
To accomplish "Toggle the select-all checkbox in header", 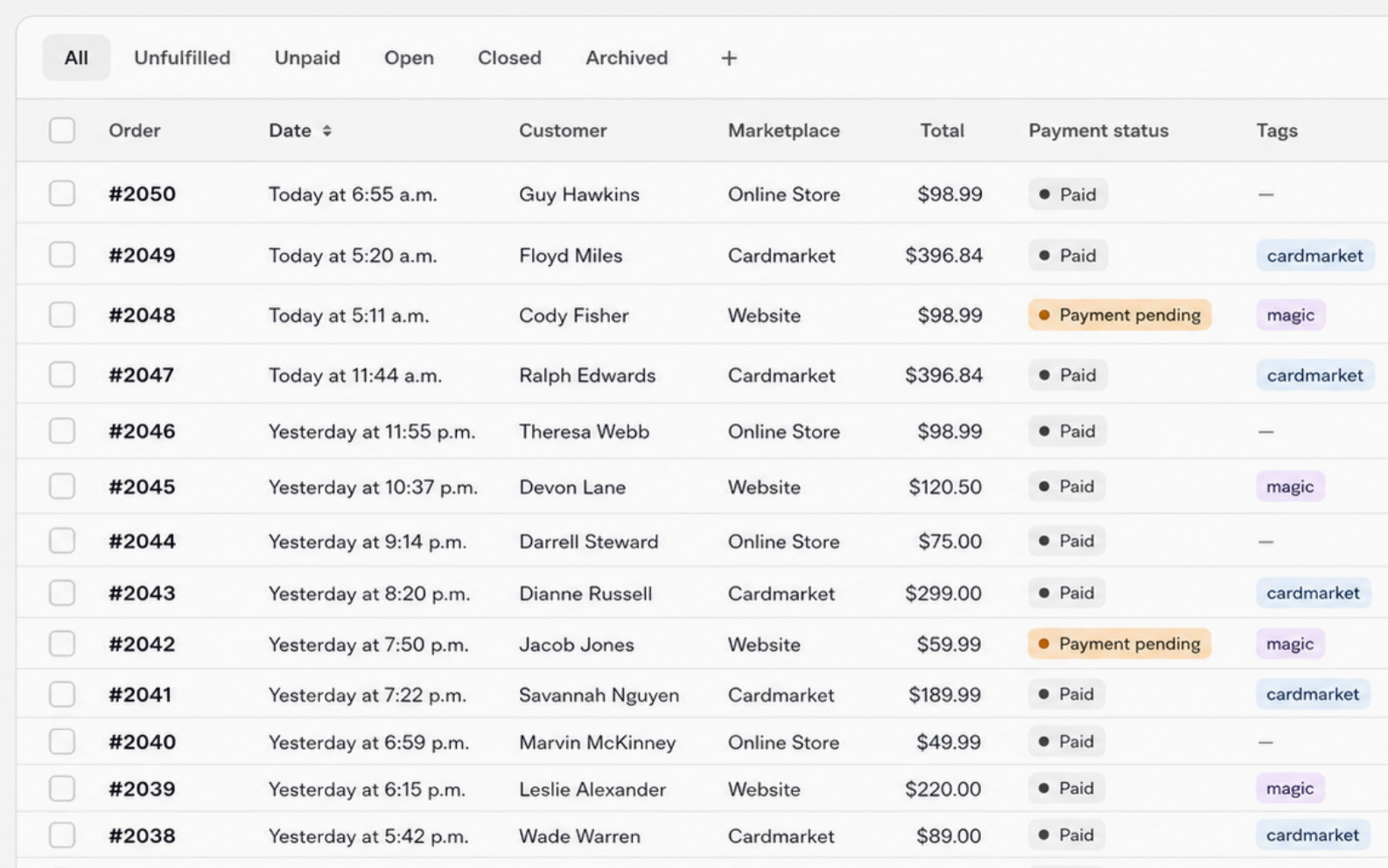I will (62, 130).
